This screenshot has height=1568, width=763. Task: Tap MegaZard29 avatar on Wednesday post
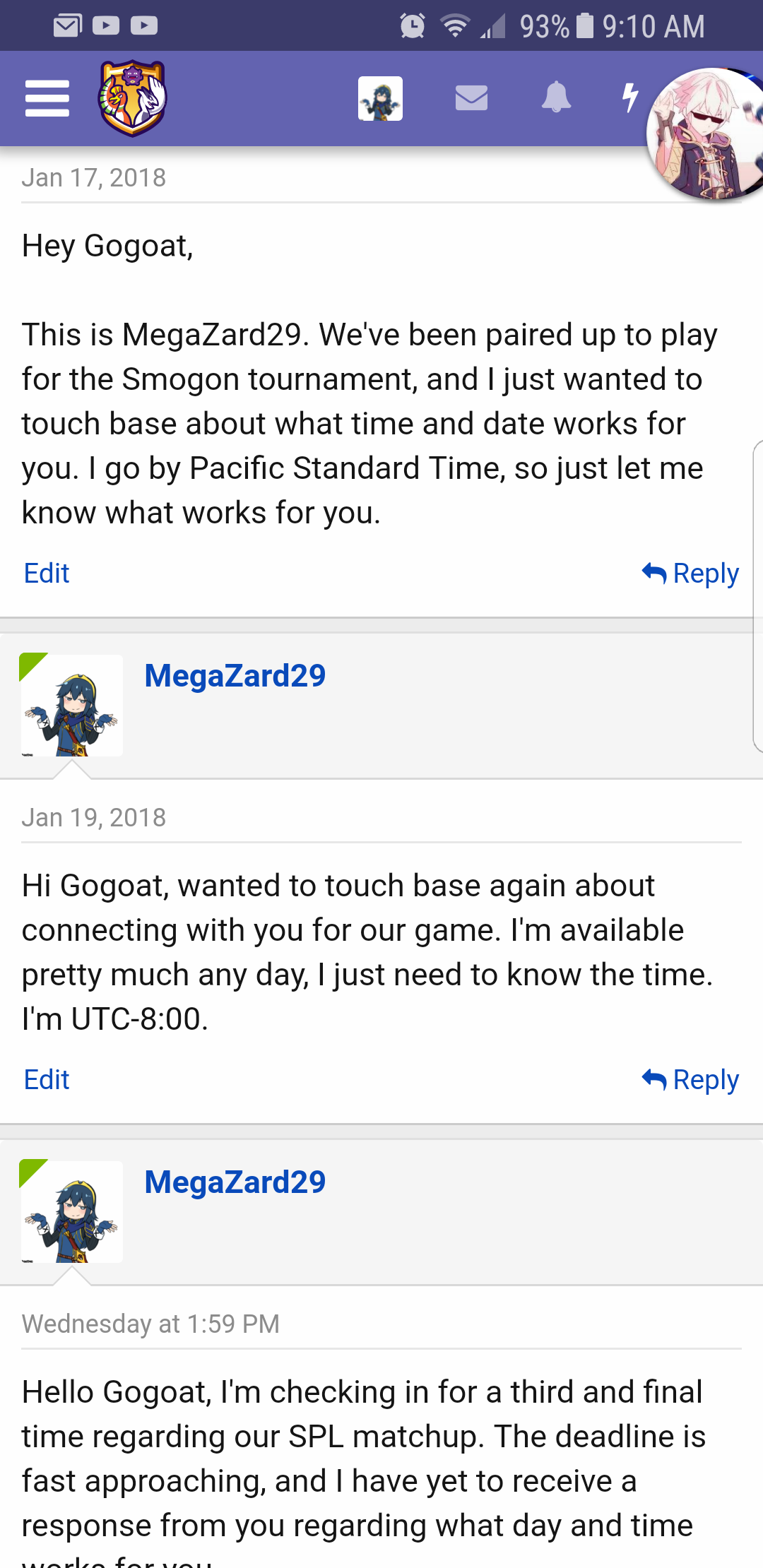point(71,1211)
